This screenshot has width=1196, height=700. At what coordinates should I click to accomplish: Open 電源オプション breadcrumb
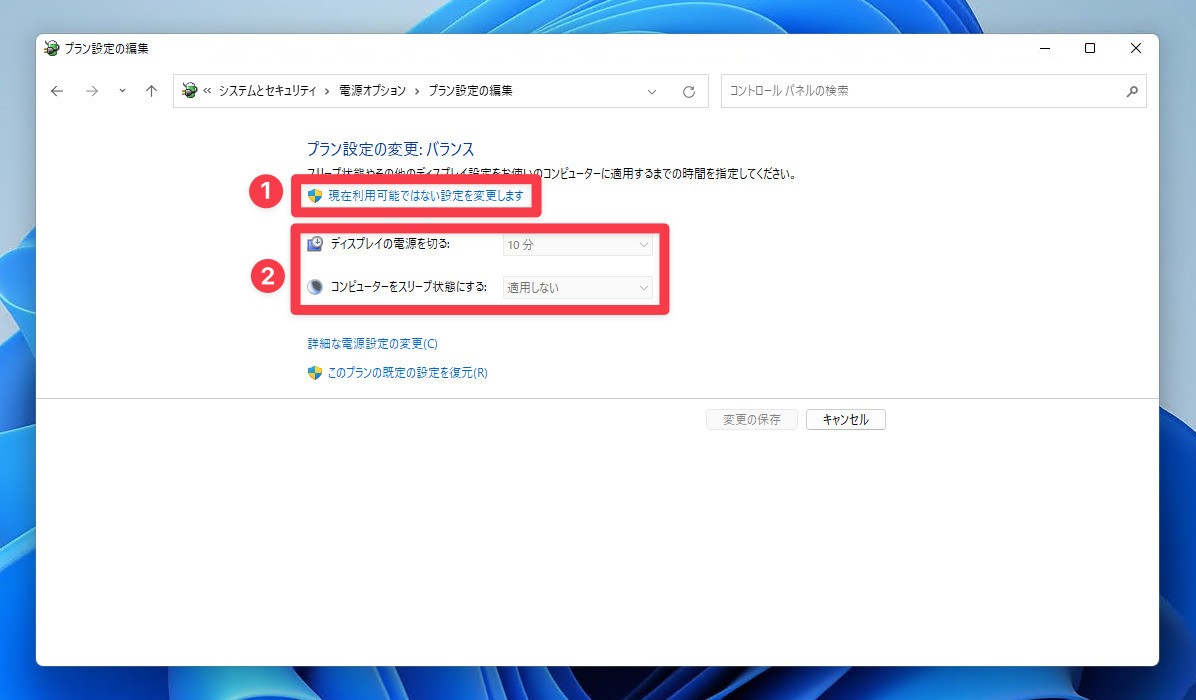(x=372, y=91)
